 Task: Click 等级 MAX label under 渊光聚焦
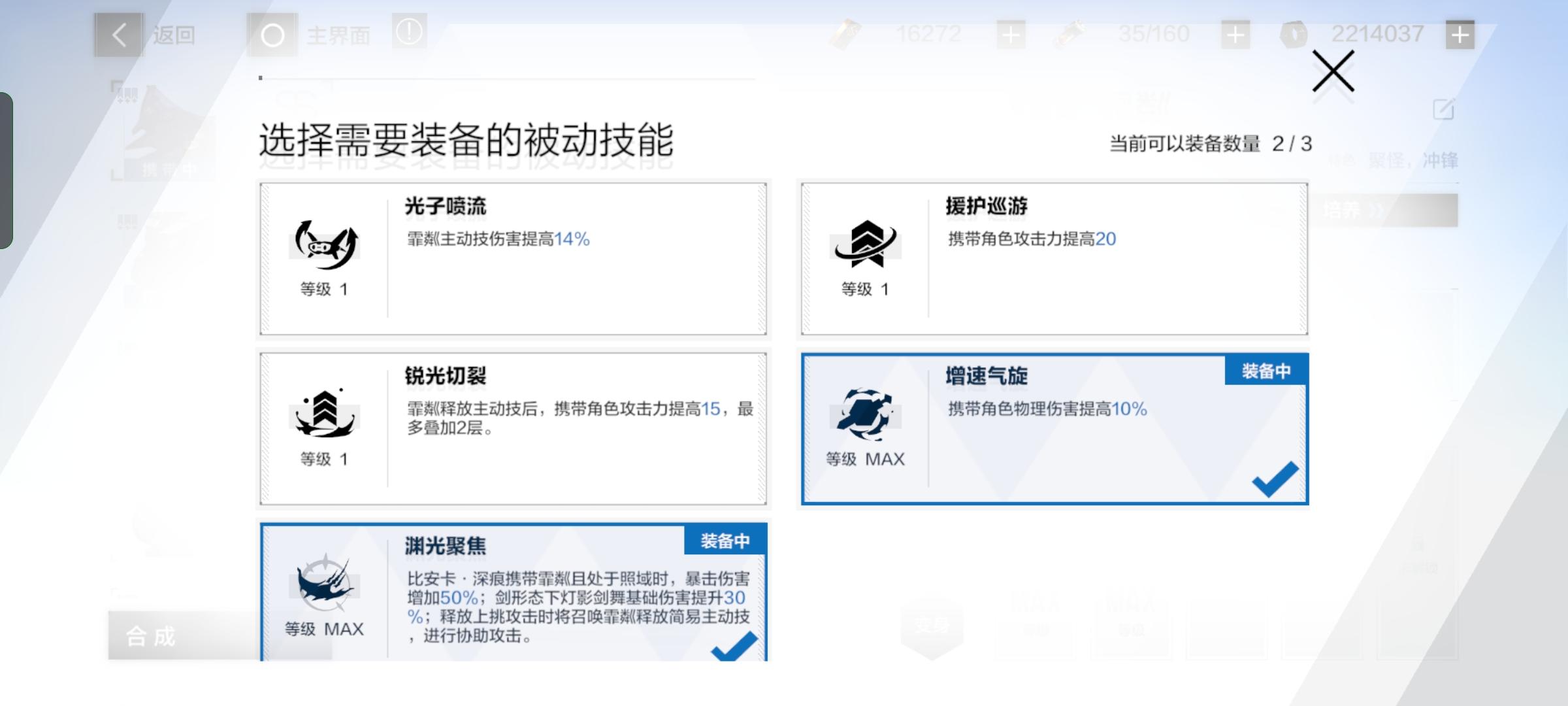pos(324,629)
